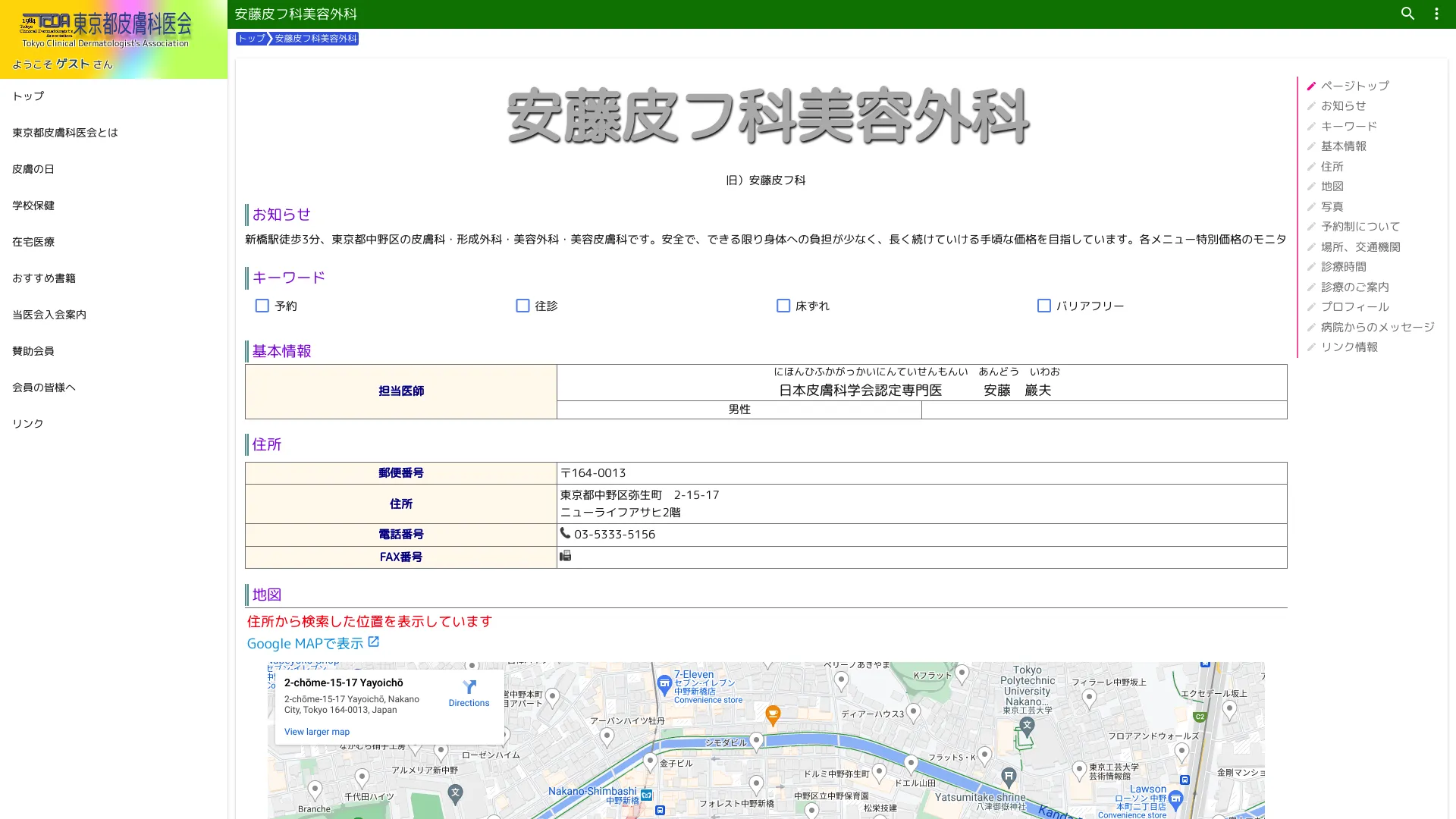Click the 担当医師 table header cell
Image resolution: width=1456 pixels, height=819 pixels.
pos(401,391)
